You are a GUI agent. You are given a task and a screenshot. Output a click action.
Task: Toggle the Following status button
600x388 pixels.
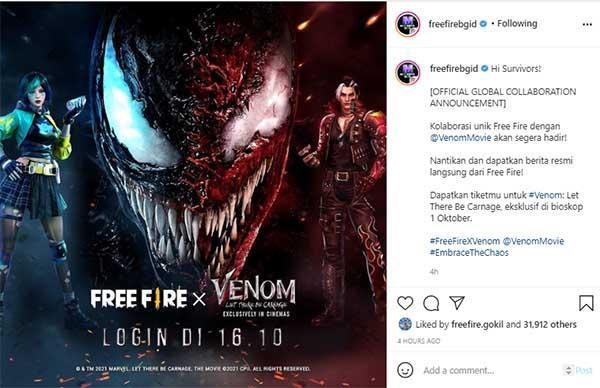517,24
